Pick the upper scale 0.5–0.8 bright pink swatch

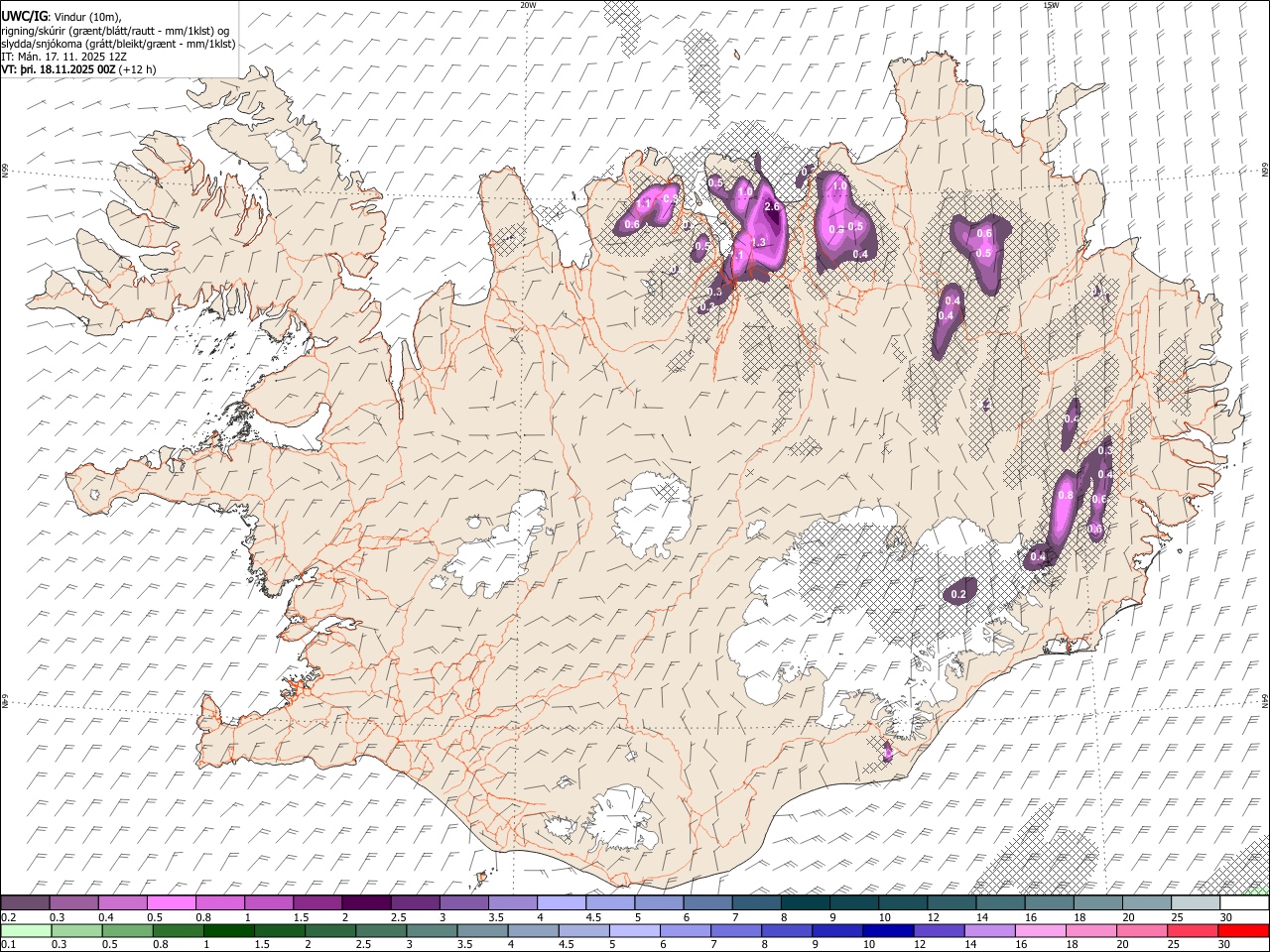pos(172,903)
